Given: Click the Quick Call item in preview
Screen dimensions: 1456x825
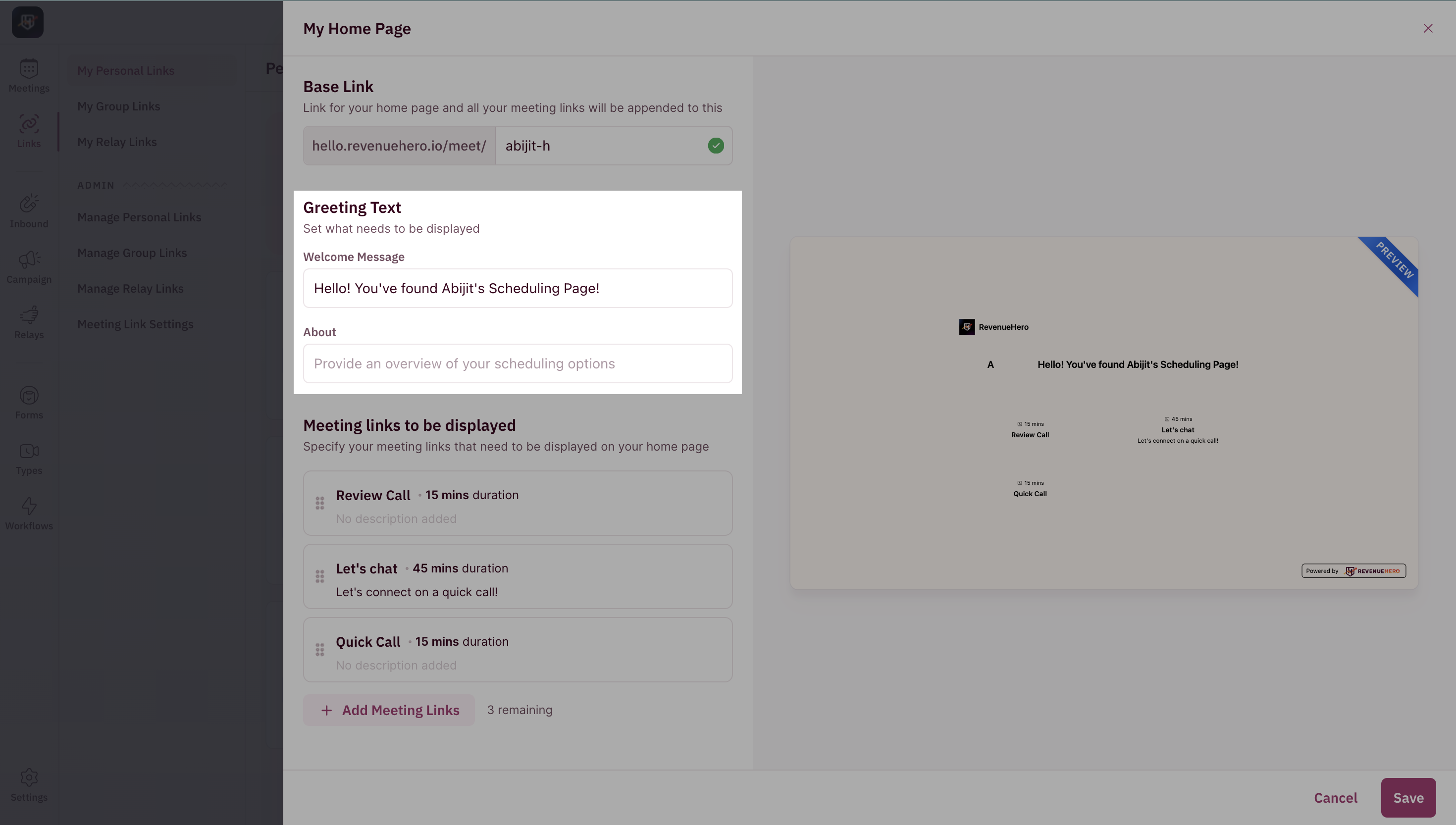Looking at the screenshot, I should pyautogui.click(x=1030, y=489).
